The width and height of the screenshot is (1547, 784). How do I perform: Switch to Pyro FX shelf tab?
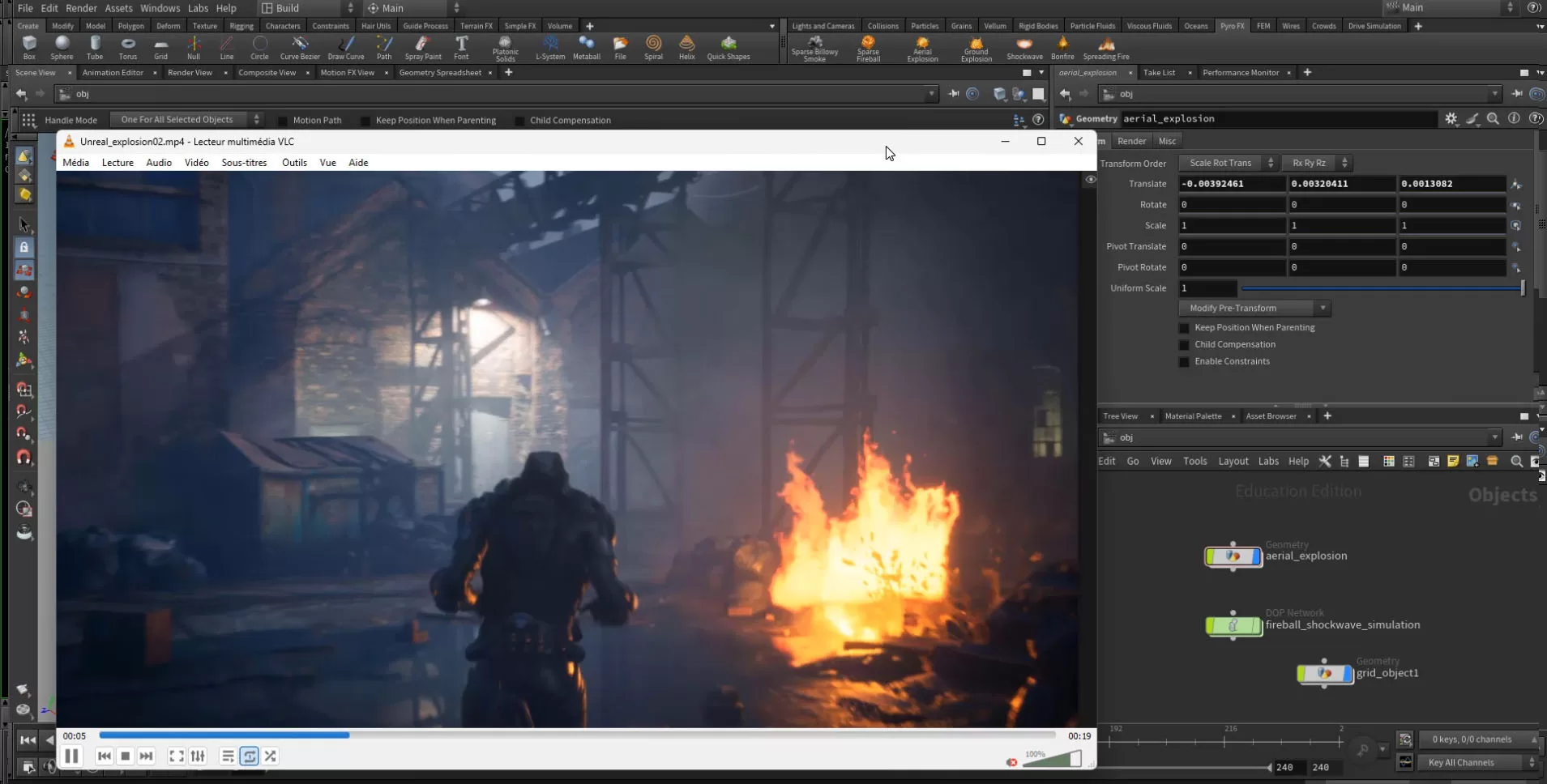(1232, 26)
